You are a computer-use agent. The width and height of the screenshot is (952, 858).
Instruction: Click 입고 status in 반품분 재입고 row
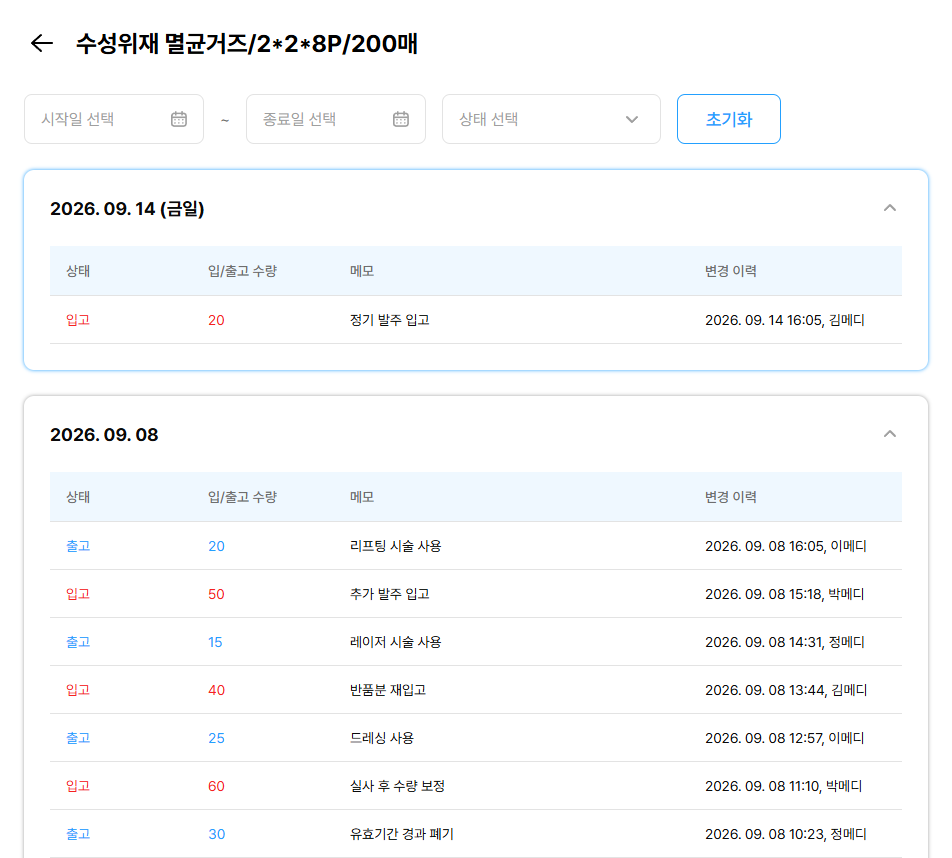[78, 690]
